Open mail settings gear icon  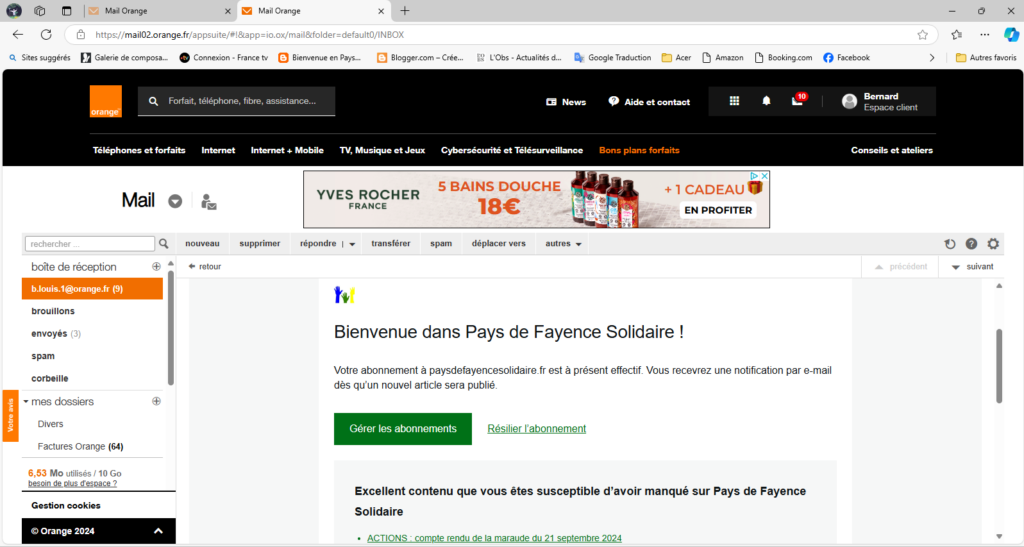pos(993,244)
